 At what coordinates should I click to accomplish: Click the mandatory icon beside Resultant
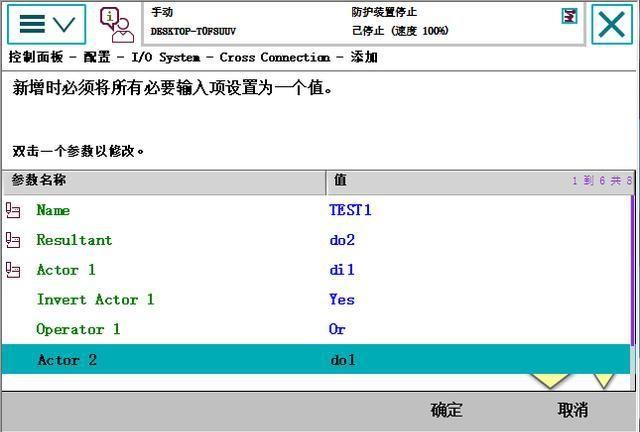coord(13,240)
